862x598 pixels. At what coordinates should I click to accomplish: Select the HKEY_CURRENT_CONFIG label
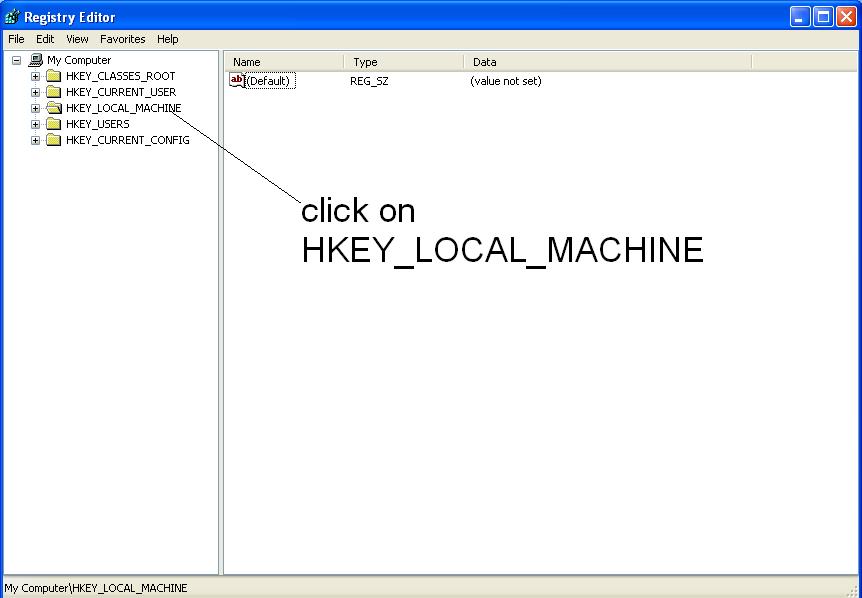[128, 140]
